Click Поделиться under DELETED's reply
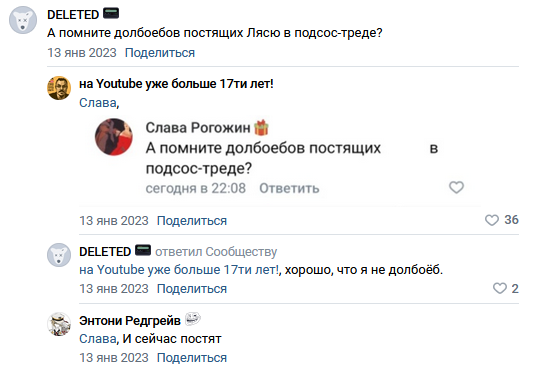539x373 pixels. point(192,289)
